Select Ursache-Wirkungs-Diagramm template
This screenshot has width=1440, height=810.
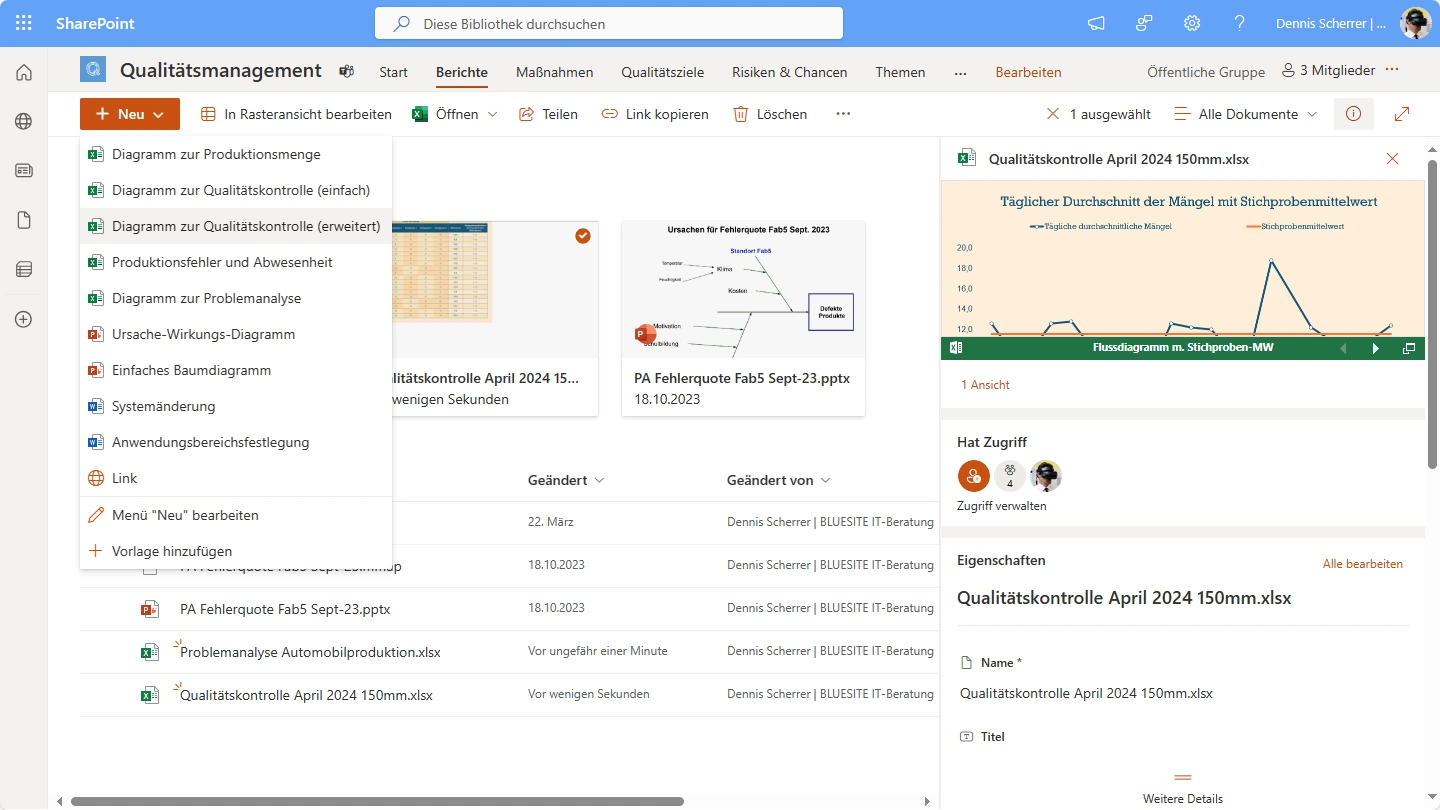tap(236, 334)
